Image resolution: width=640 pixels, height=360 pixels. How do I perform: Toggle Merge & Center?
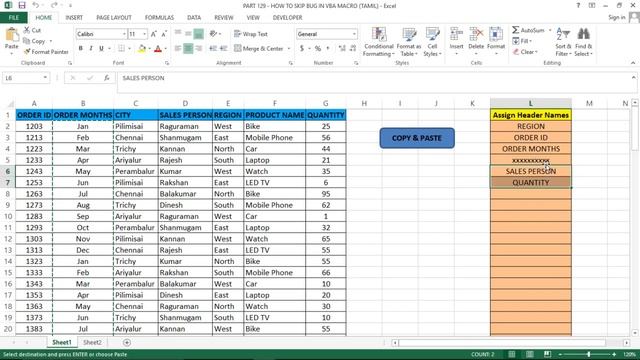tap(259, 49)
